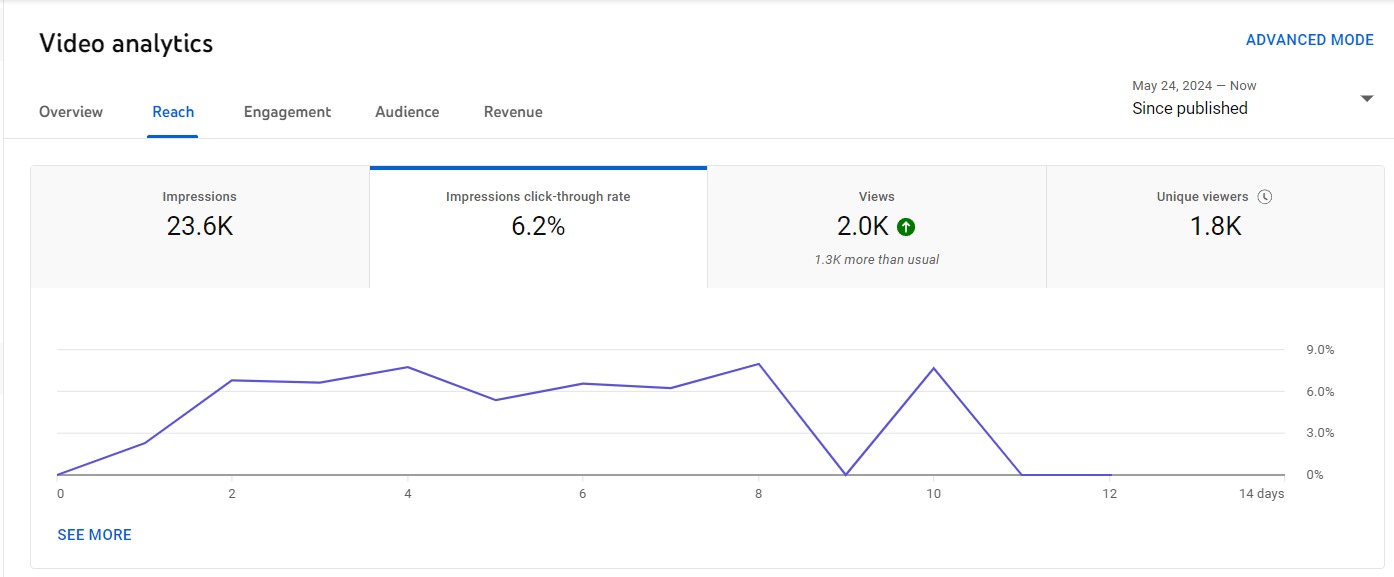
Task: Click the chart data point at day 4
Action: tap(408, 367)
